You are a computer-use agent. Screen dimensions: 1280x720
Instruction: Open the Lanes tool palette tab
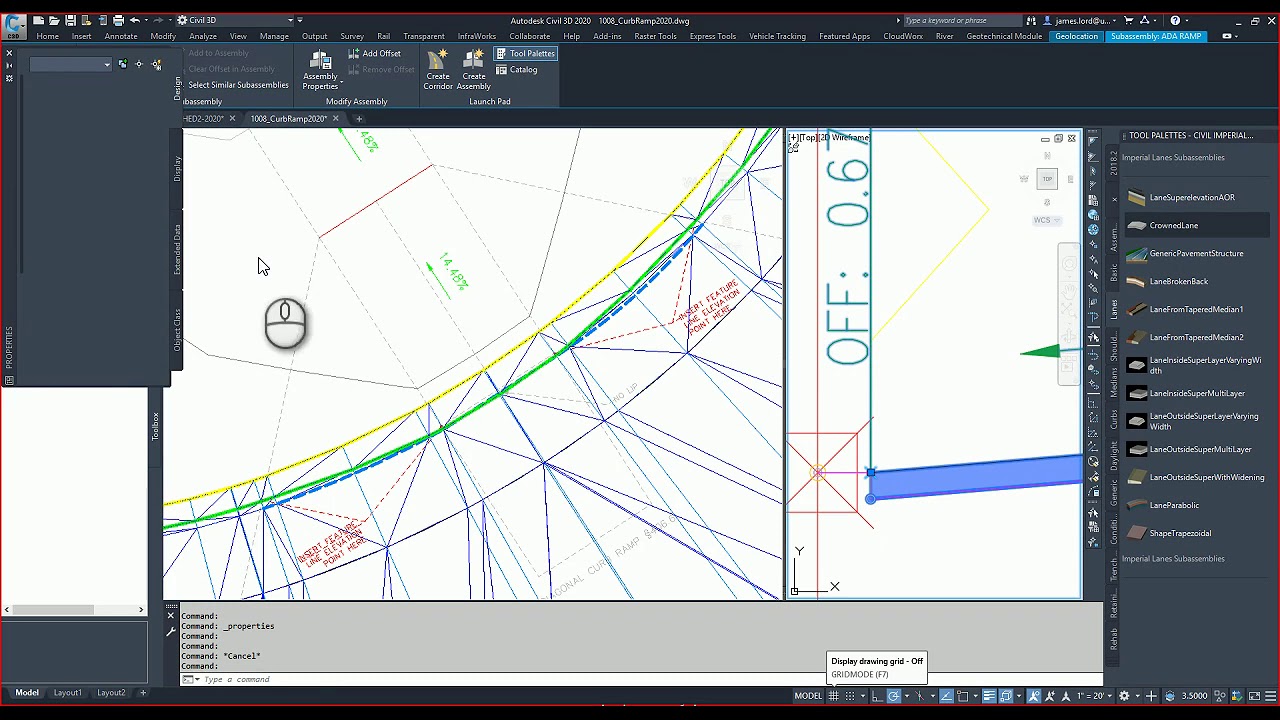click(1114, 309)
